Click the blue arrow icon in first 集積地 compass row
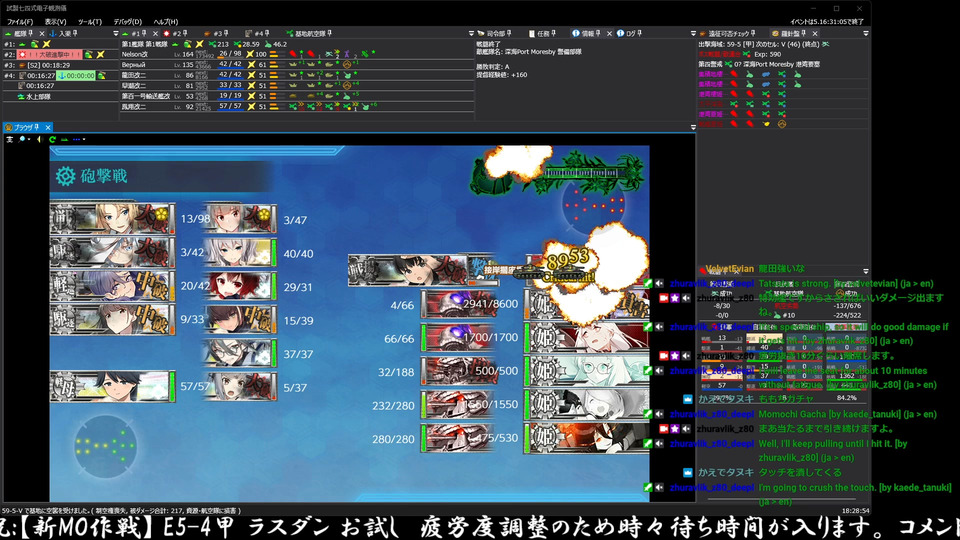This screenshot has height=540, width=960. click(766, 74)
